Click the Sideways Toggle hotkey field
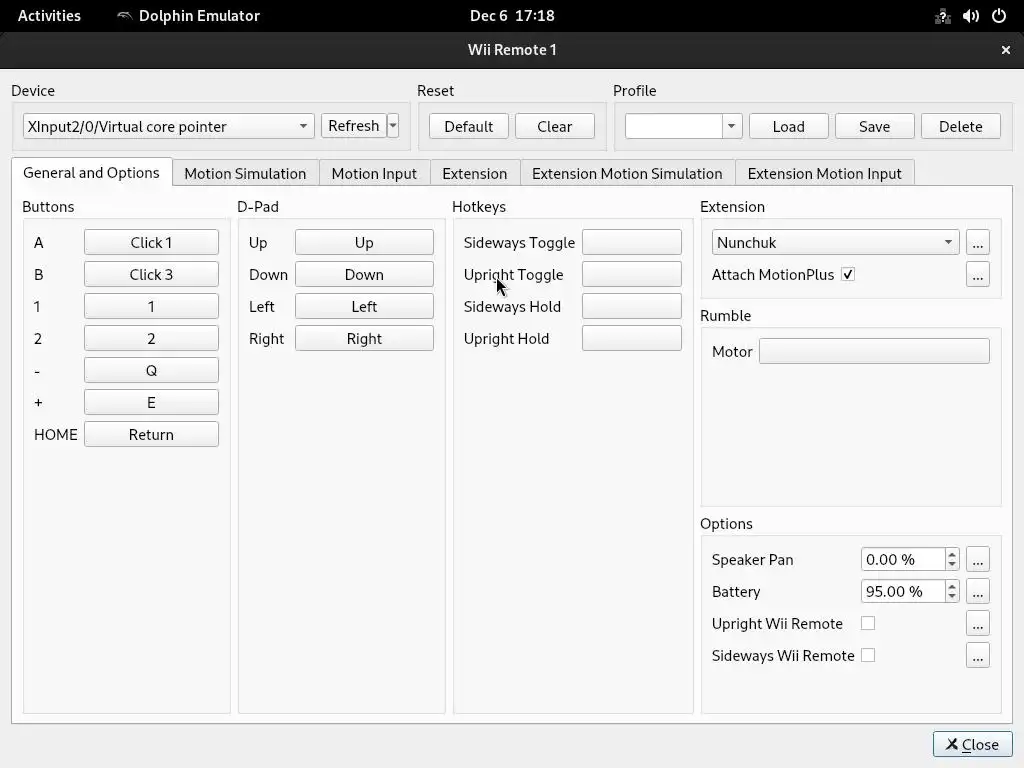1024x768 pixels. pyautogui.click(x=632, y=242)
